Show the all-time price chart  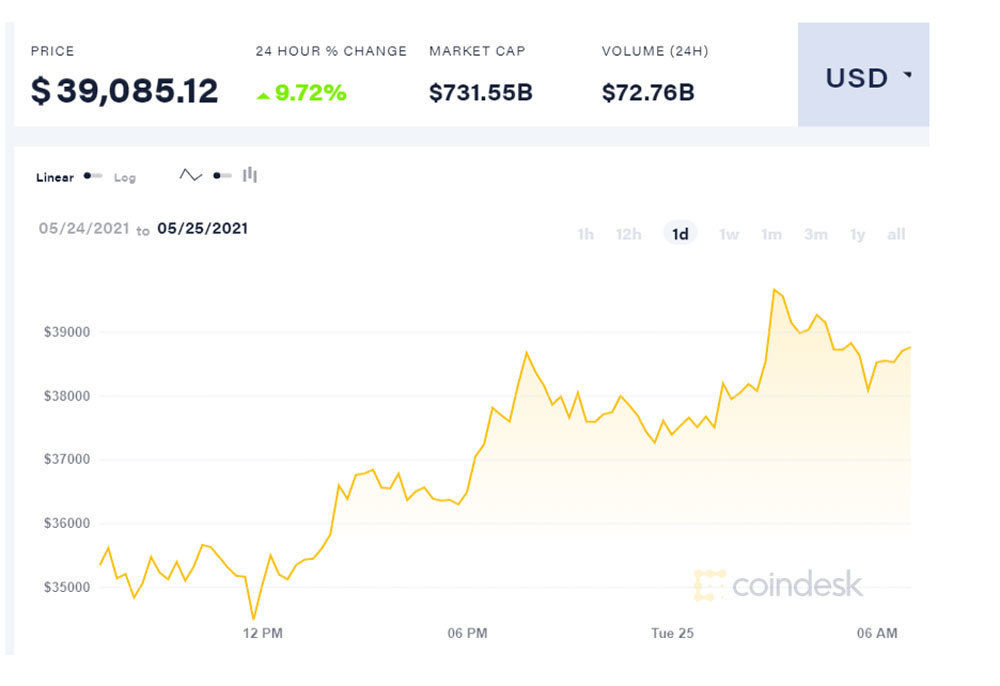(x=896, y=234)
